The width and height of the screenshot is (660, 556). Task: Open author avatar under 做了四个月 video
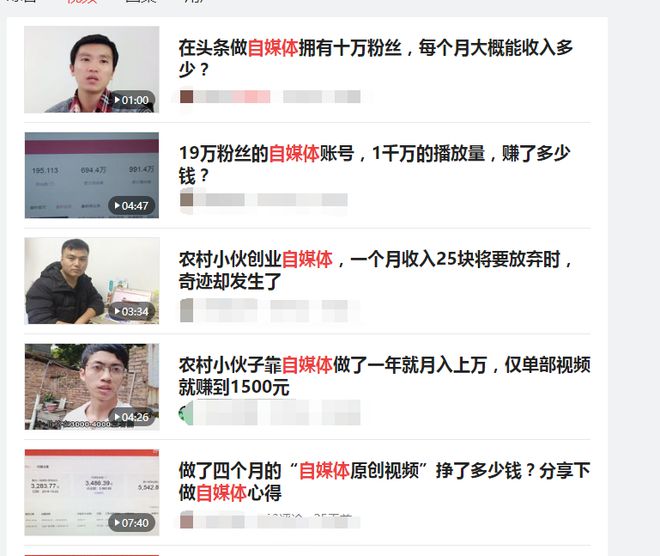click(x=186, y=521)
